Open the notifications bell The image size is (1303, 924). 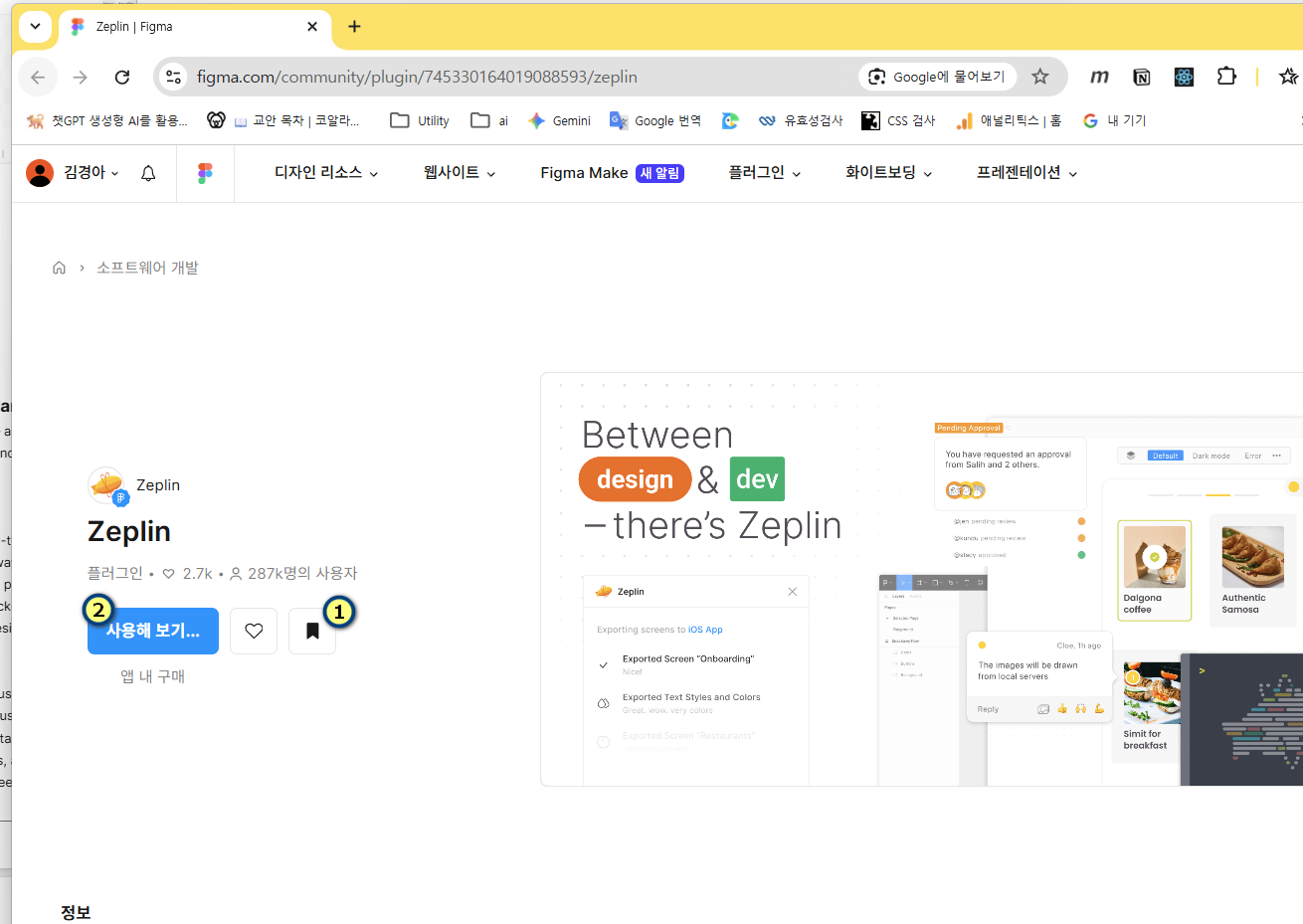tap(148, 173)
